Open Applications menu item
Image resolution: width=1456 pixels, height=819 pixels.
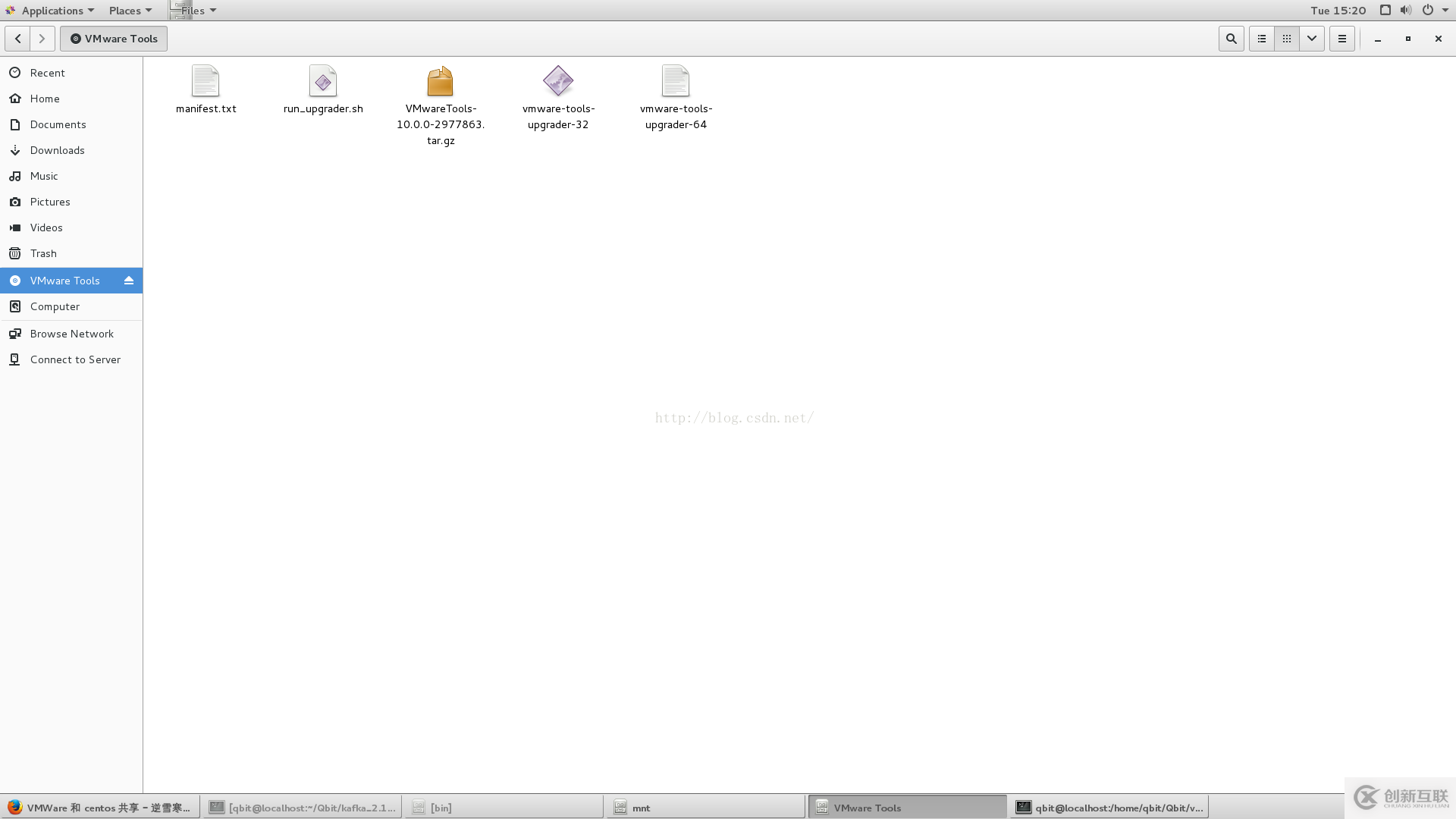[53, 10]
